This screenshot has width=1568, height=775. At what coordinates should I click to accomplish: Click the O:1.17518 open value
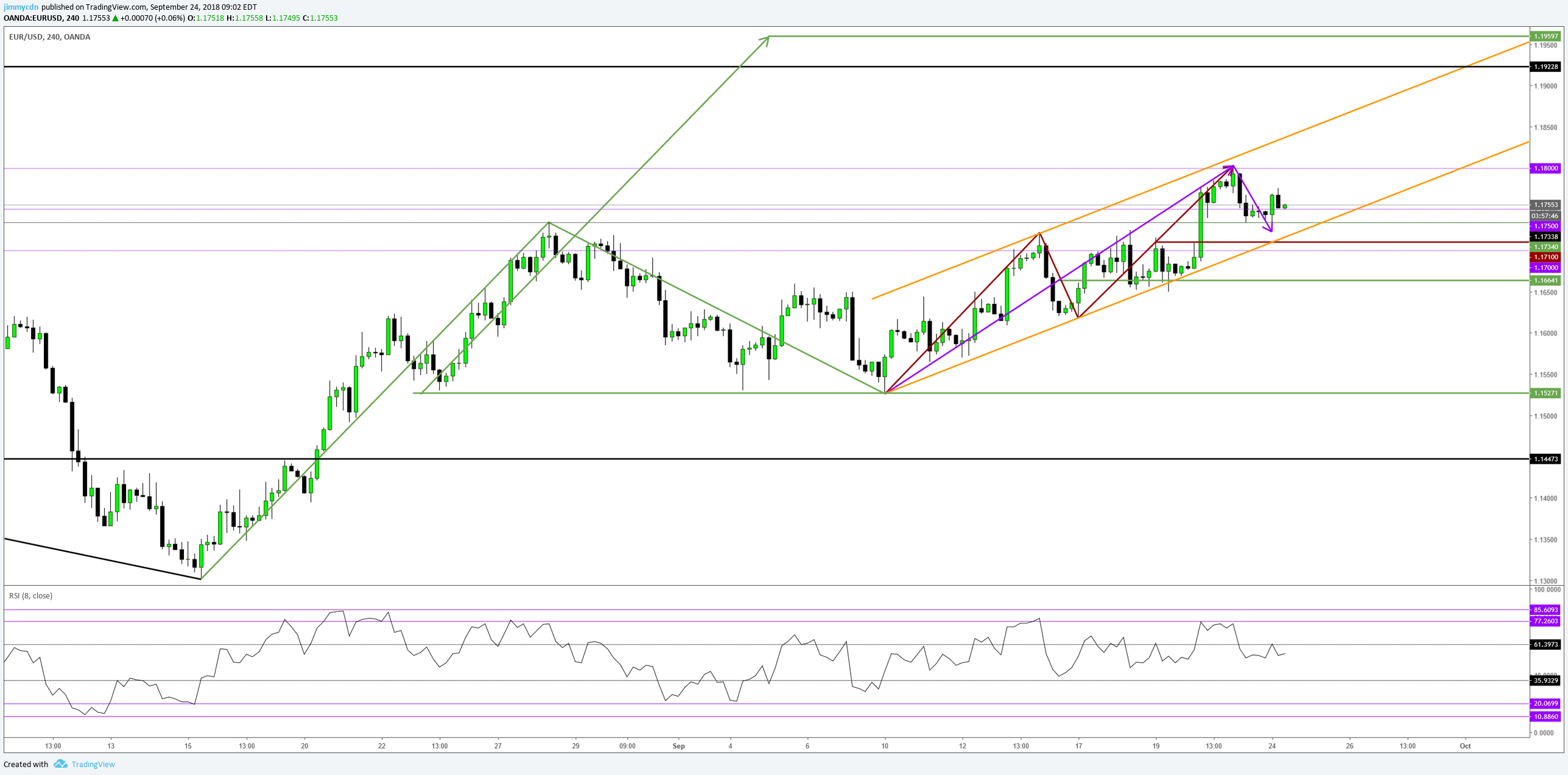coord(205,18)
